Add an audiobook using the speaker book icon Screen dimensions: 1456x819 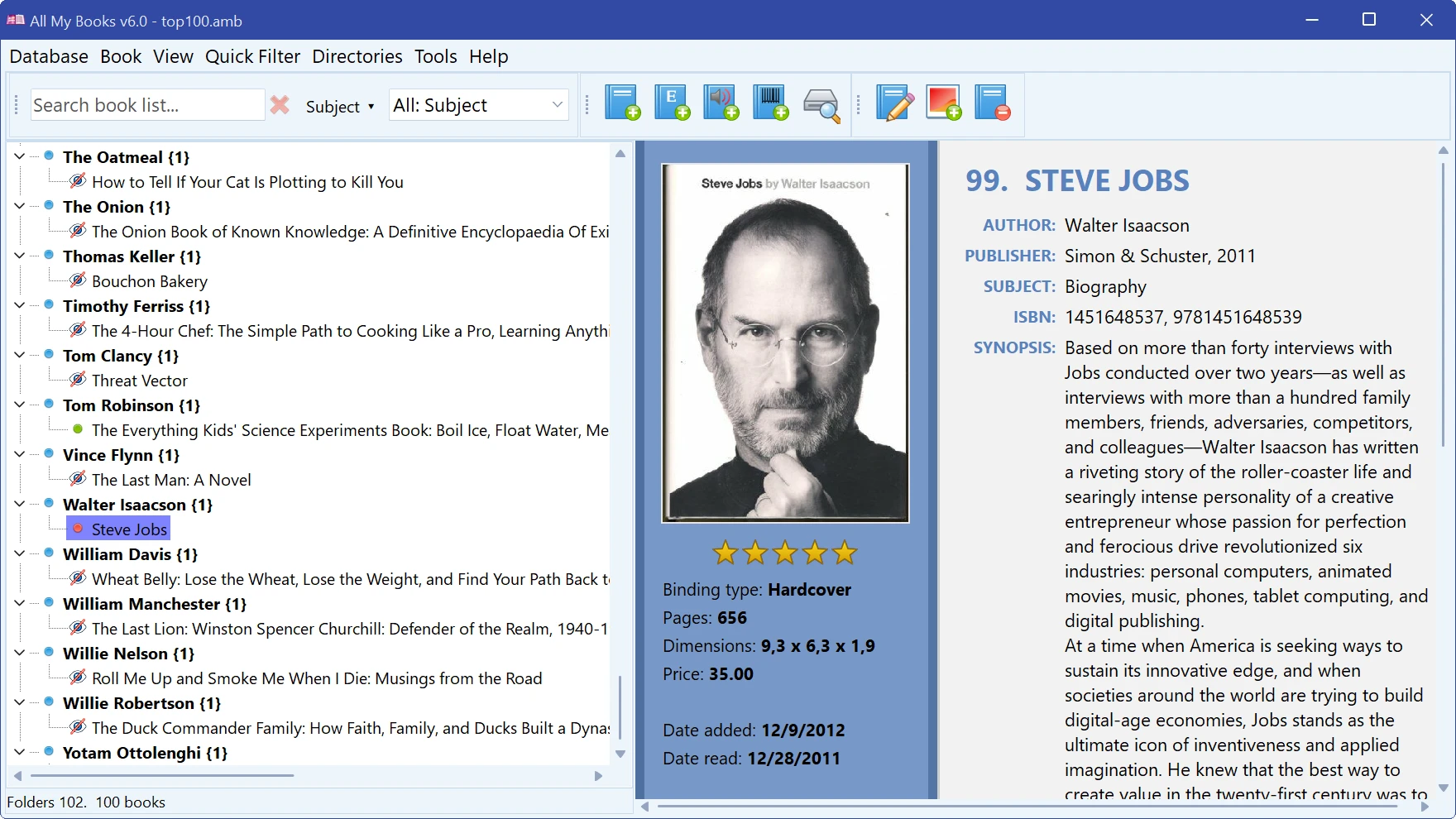coord(721,103)
